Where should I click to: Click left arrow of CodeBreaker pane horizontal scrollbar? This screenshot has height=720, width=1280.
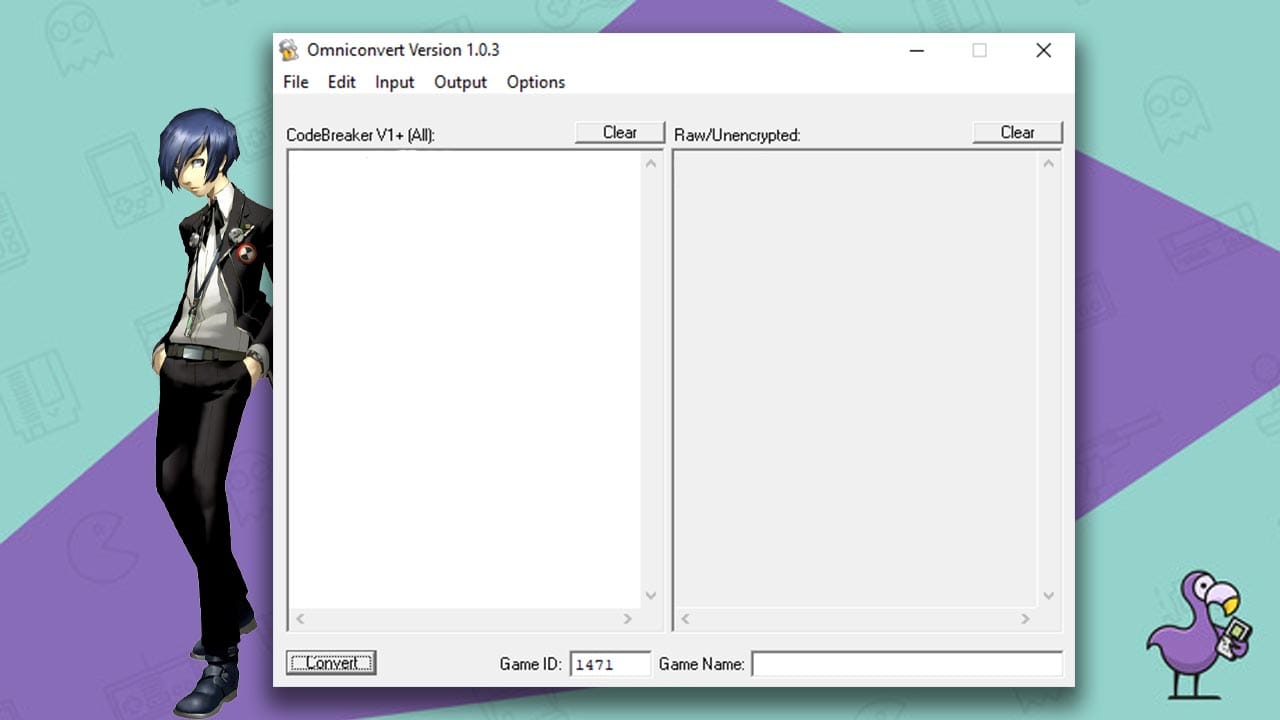pyautogui.click(x=299, y=619)
